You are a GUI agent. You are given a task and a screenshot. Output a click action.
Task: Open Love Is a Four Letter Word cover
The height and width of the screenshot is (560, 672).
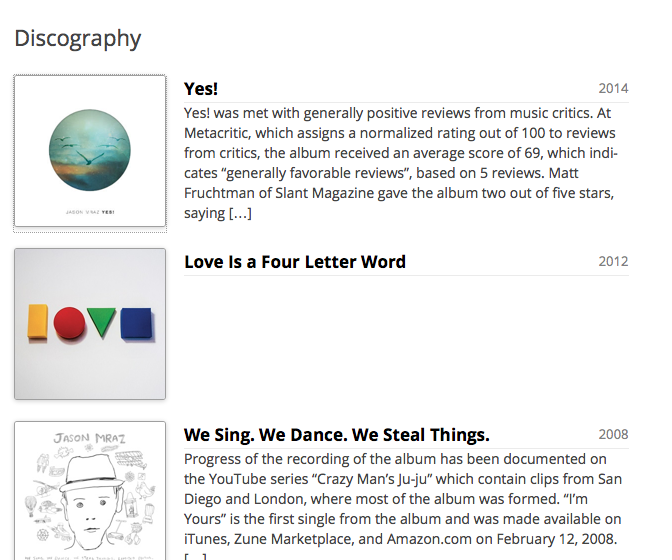[x=90, y=324]
